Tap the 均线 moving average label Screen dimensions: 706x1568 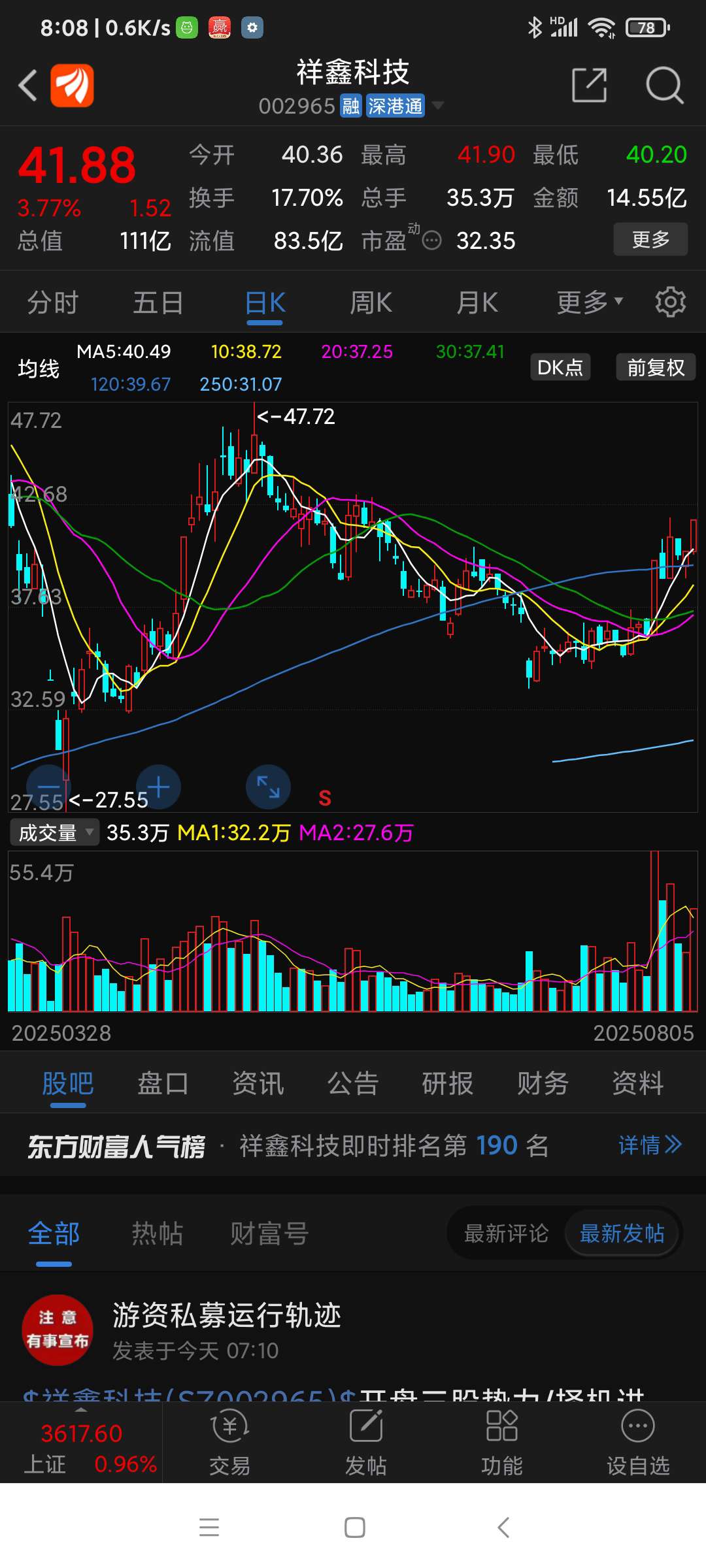tap(39, 368)
